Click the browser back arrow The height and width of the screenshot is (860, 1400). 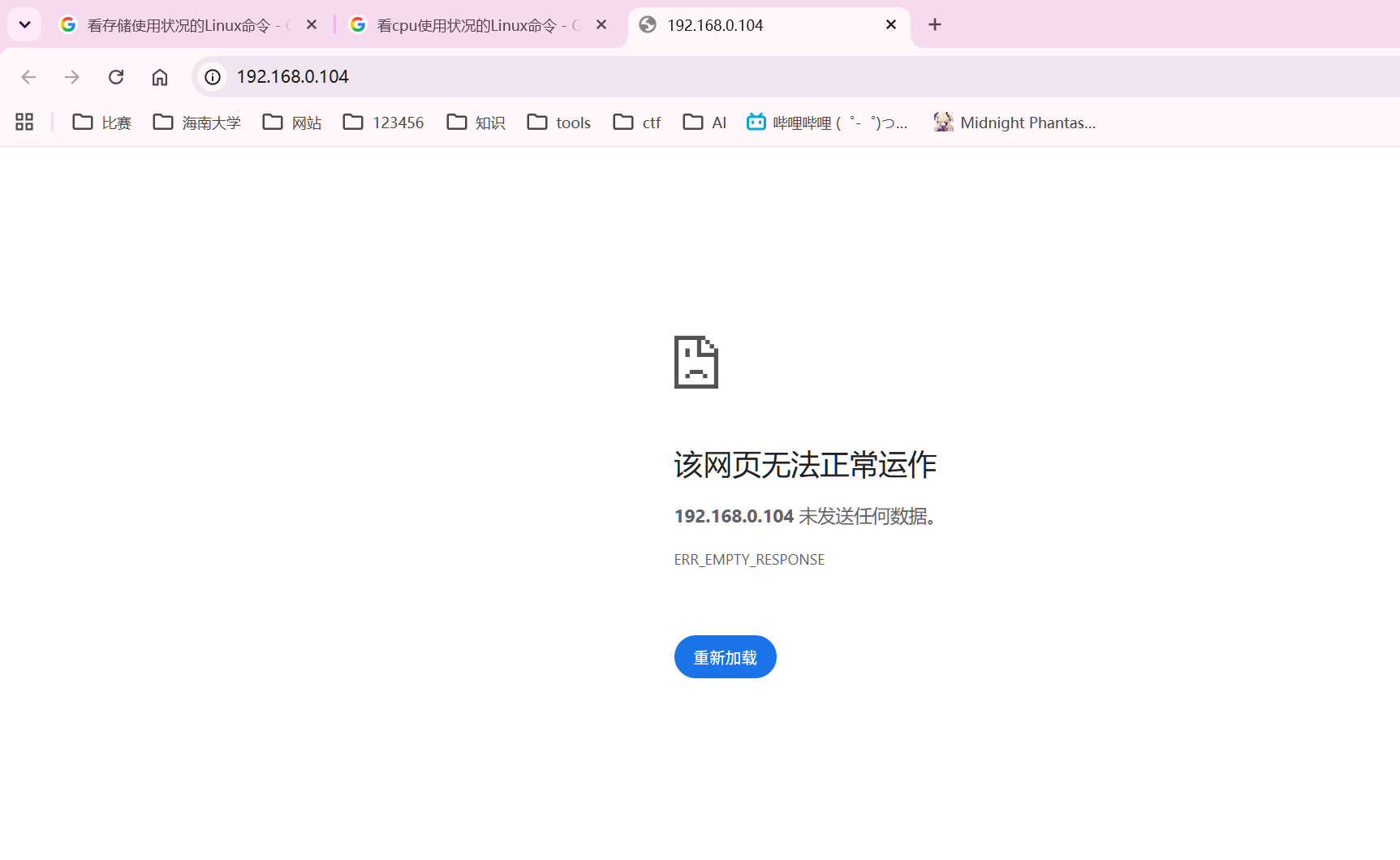pos(28,77)
